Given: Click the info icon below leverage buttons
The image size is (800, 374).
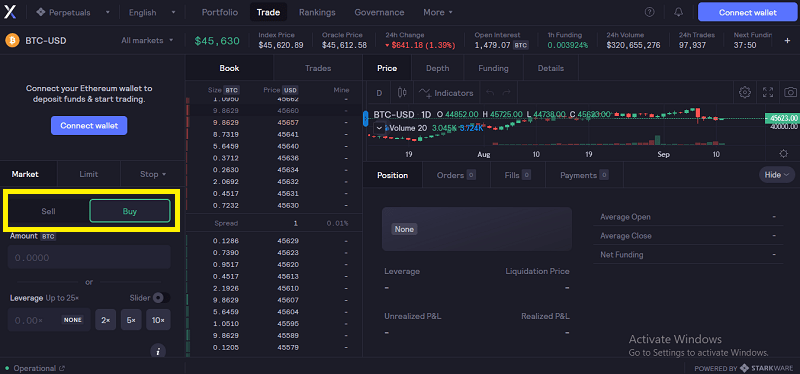Looking at the screenshot, I should pyautogui.click(x=158, y=351).
